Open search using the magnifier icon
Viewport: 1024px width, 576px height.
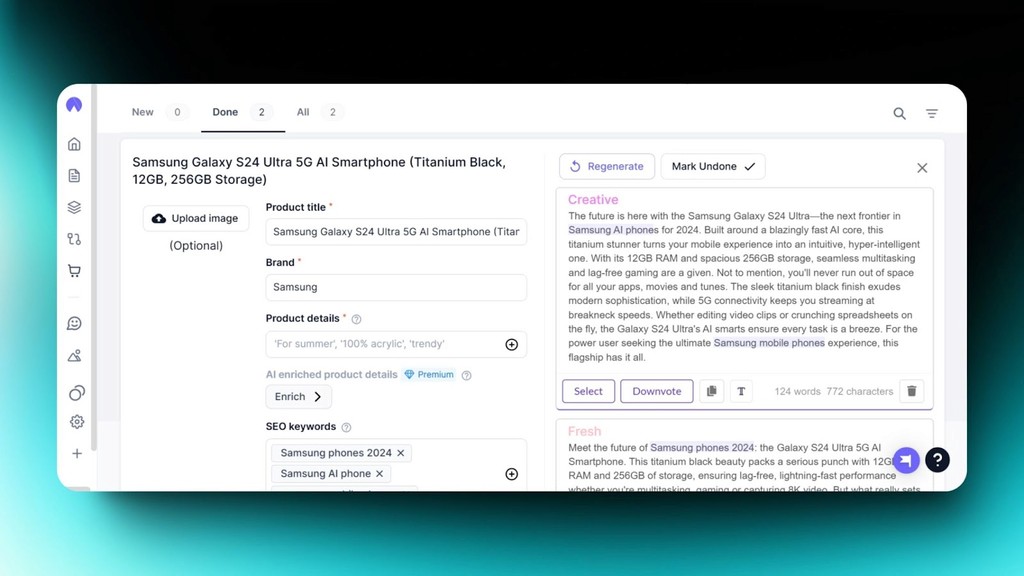[899, 114]
